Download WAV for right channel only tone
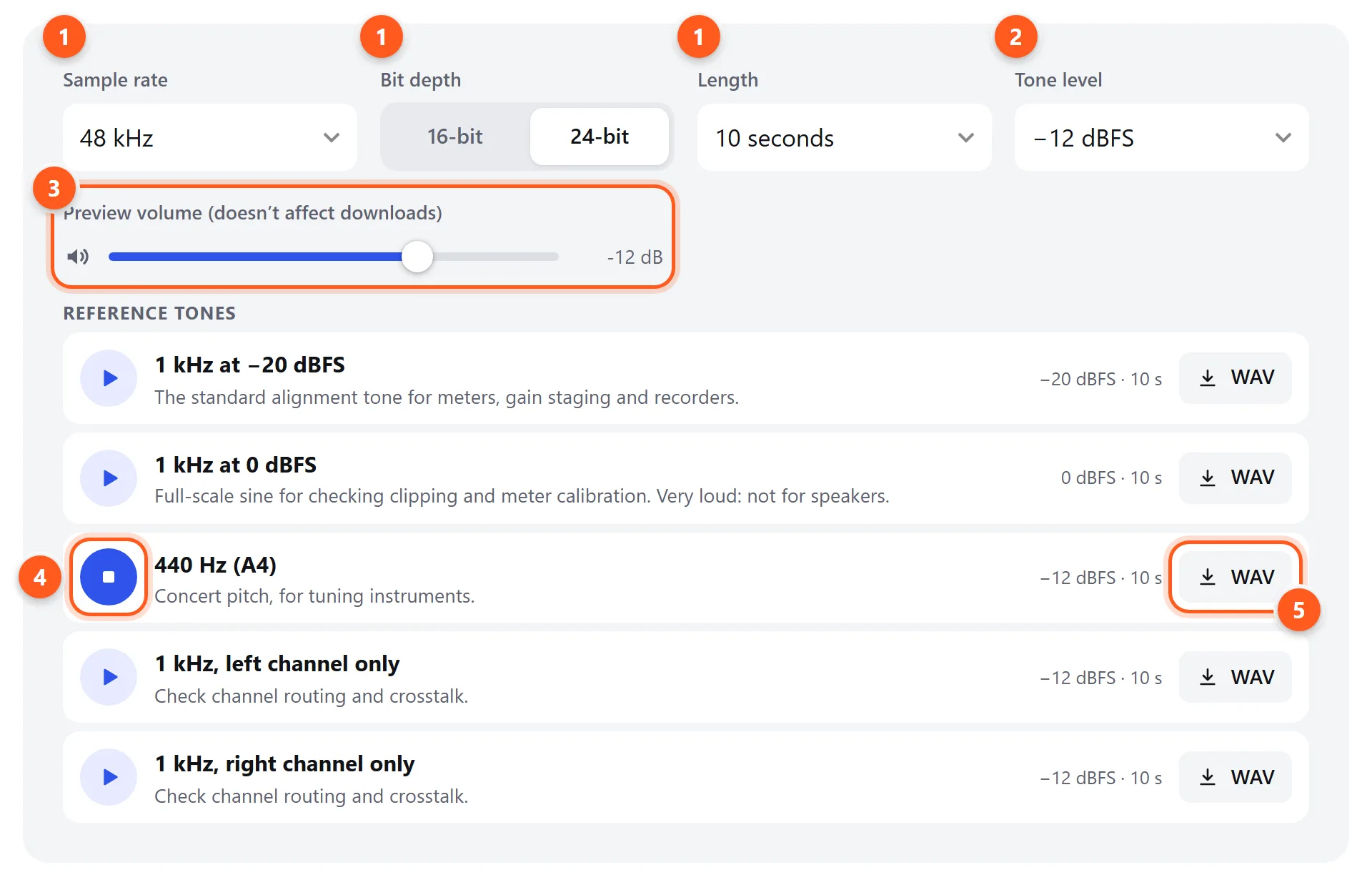 1236,777
